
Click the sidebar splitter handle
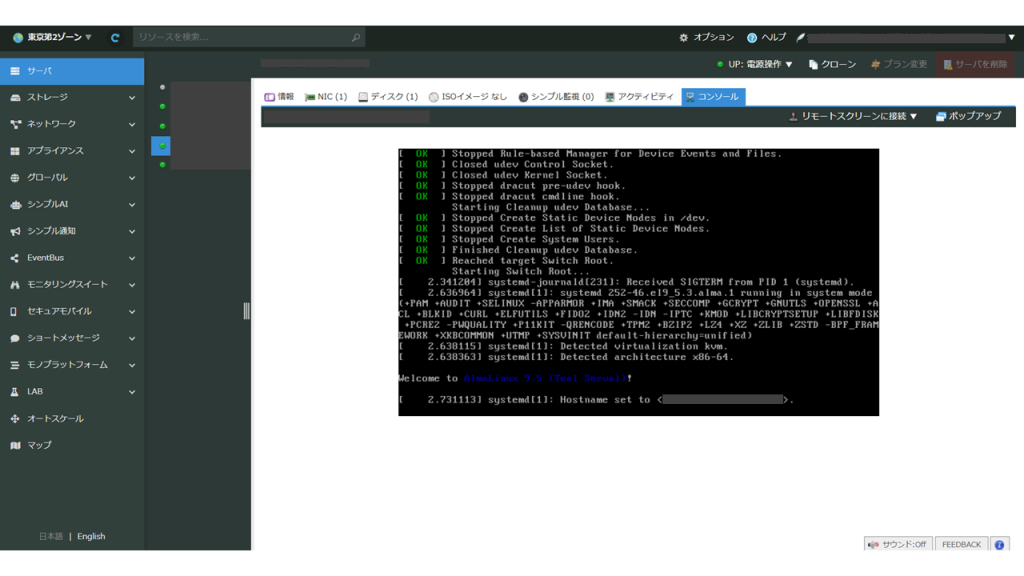[x=246, y=311]
